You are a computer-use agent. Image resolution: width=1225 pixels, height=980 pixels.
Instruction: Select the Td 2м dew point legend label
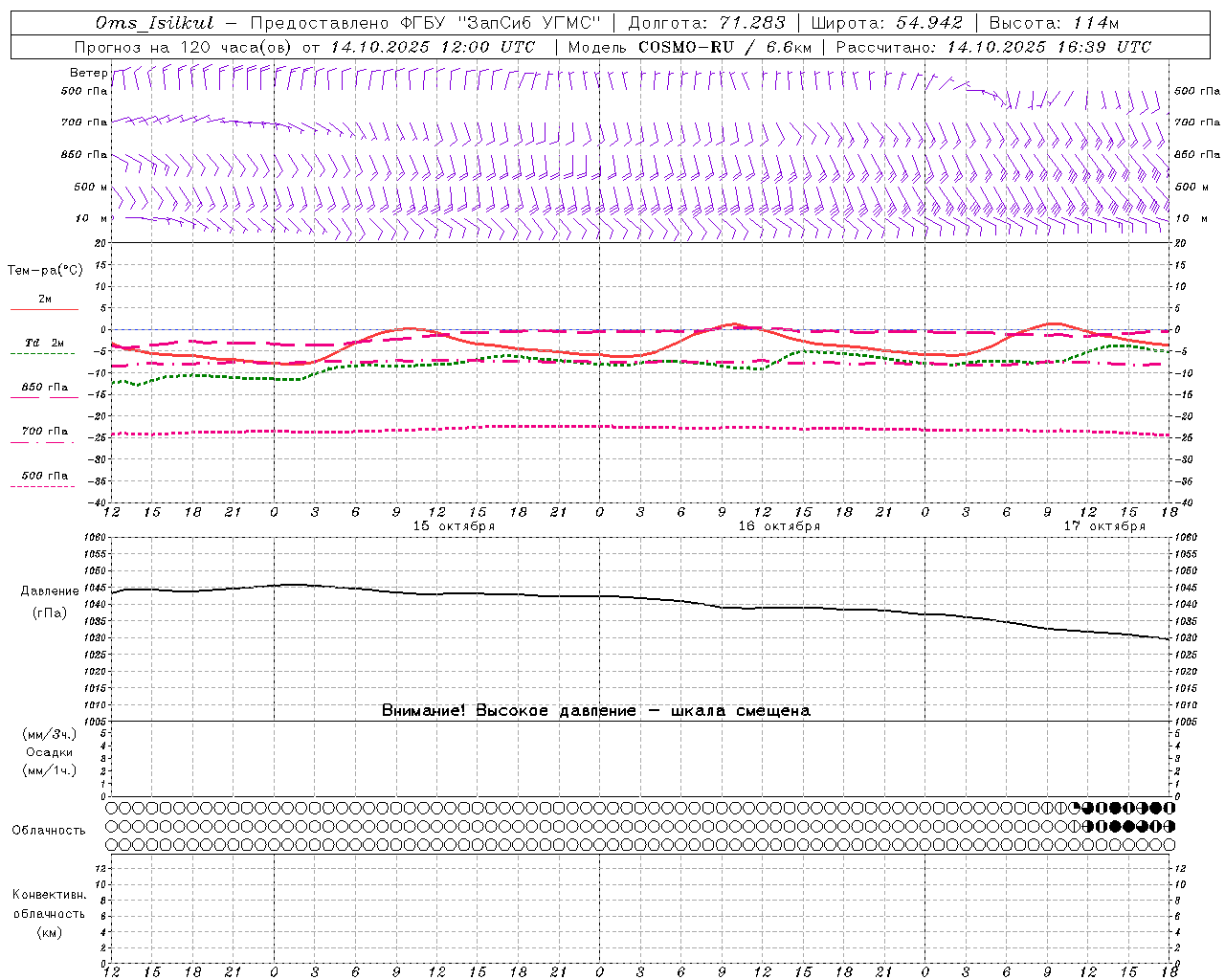coord(45,343)
